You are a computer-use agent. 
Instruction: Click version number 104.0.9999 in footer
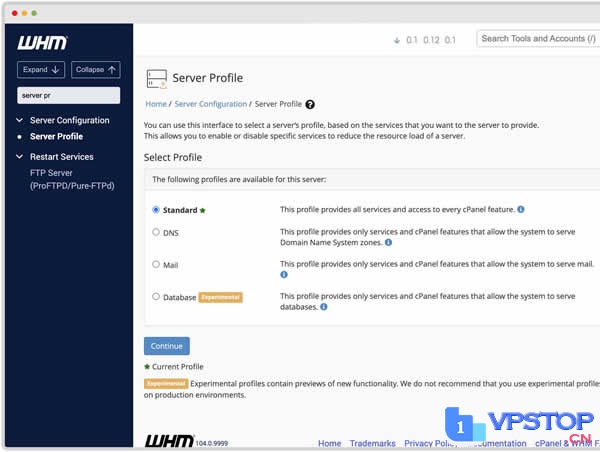[x=212, y=443]
